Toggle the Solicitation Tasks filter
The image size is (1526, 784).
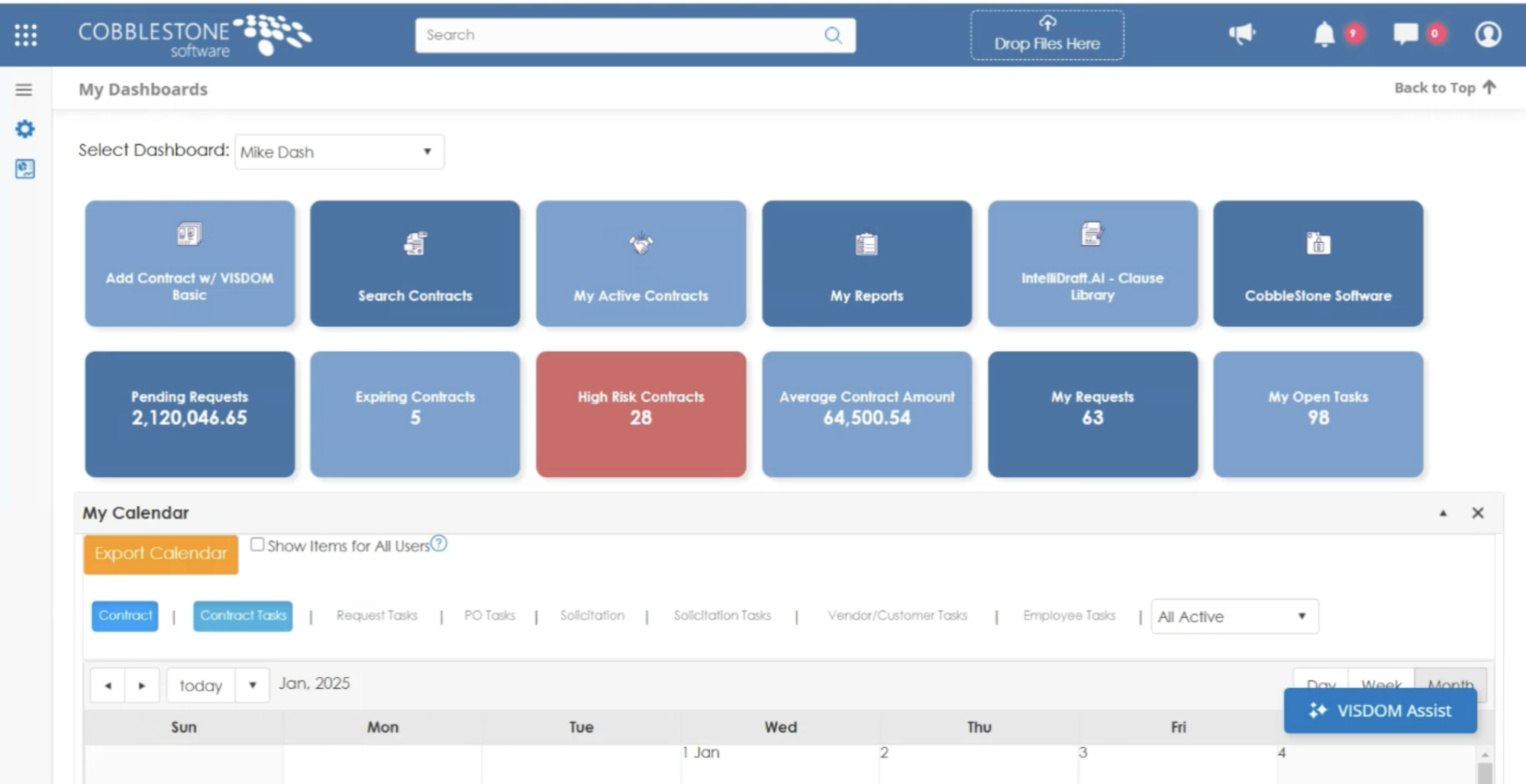click(x=722, y=615)
